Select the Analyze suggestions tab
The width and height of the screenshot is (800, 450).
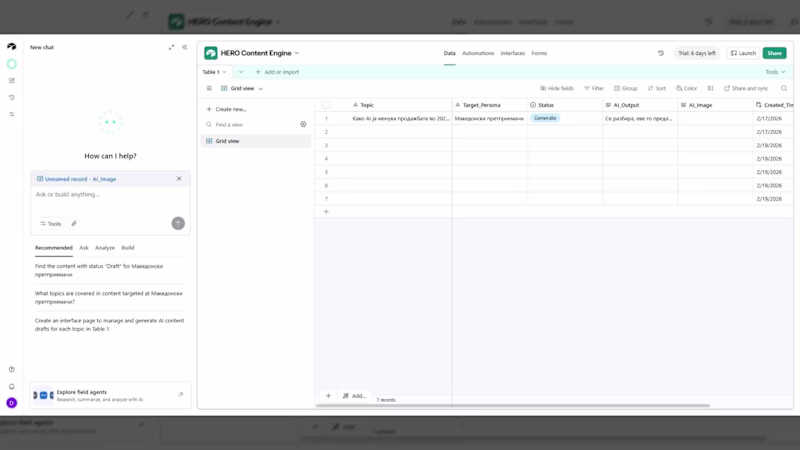[105, 247]
